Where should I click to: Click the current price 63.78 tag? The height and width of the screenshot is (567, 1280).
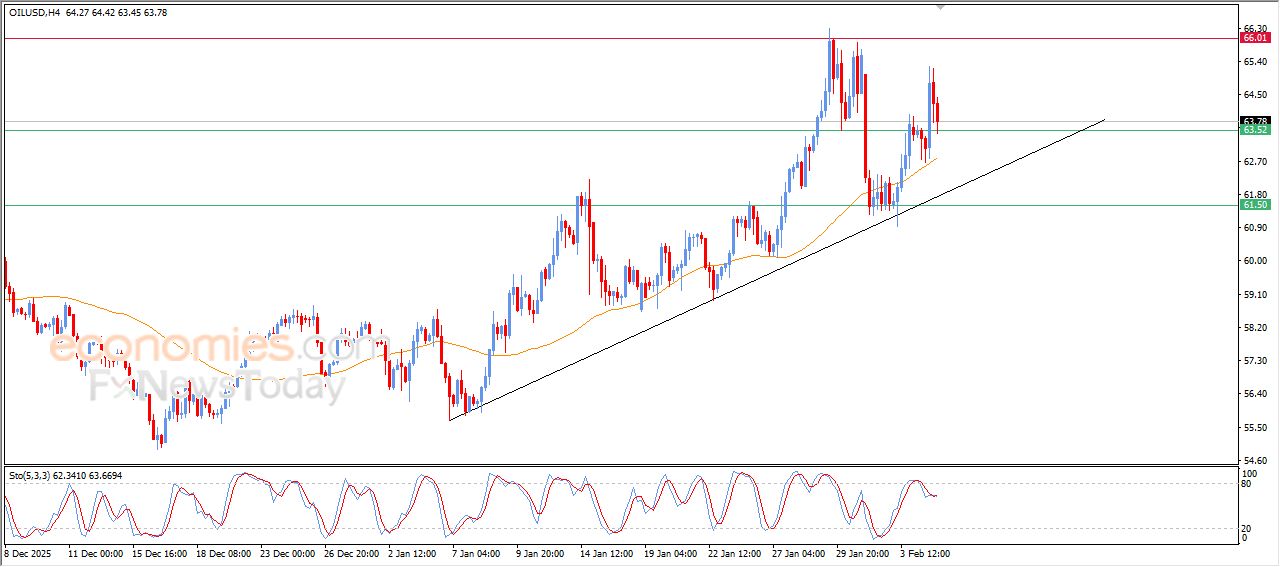pyautogui.click(x=1254, y=121)
